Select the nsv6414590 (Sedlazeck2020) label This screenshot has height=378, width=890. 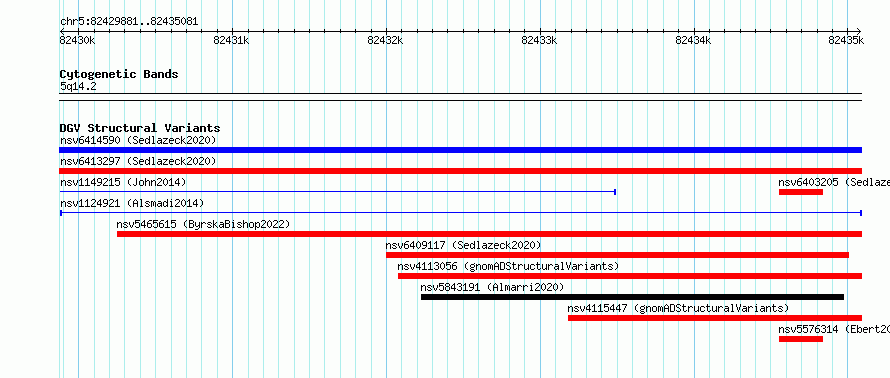click(138, 140)
